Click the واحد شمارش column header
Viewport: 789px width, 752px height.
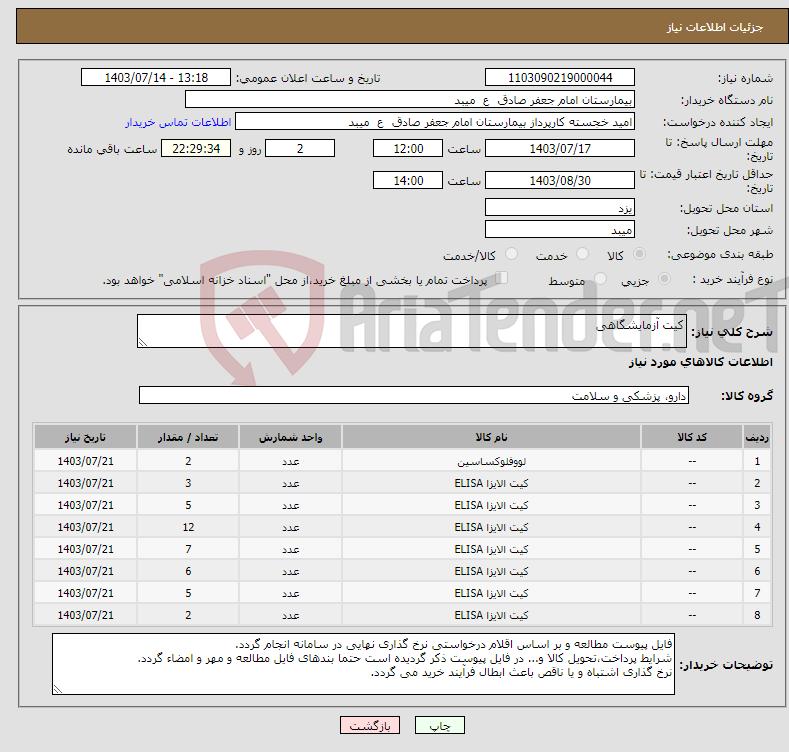click(x=290, y=437)
